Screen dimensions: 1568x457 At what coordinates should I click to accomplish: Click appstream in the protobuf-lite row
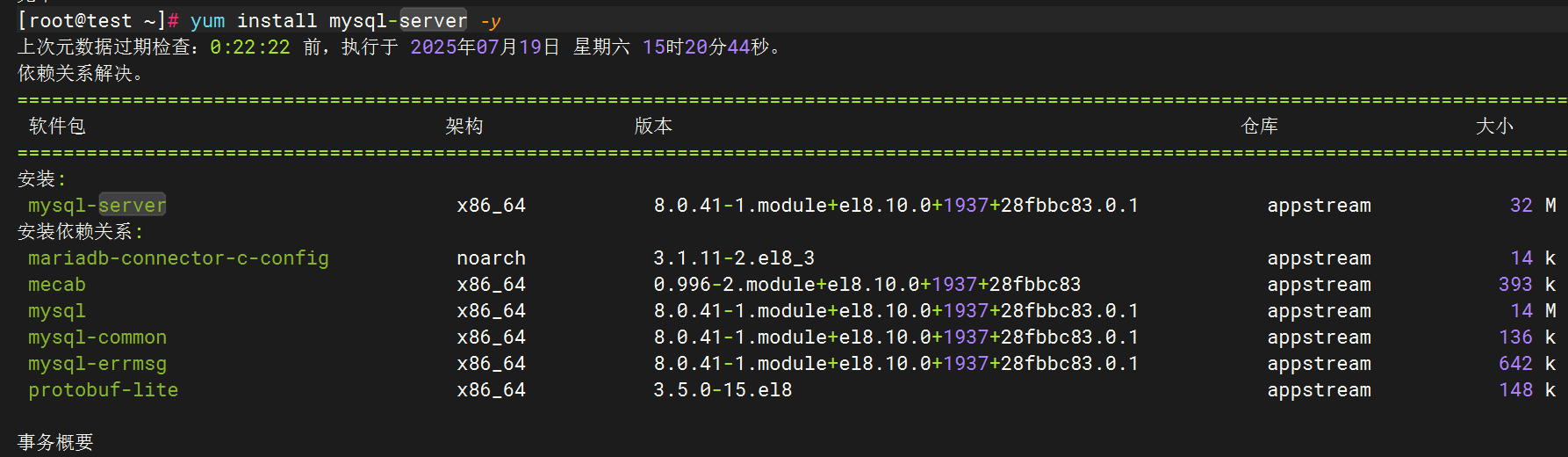1319,390
